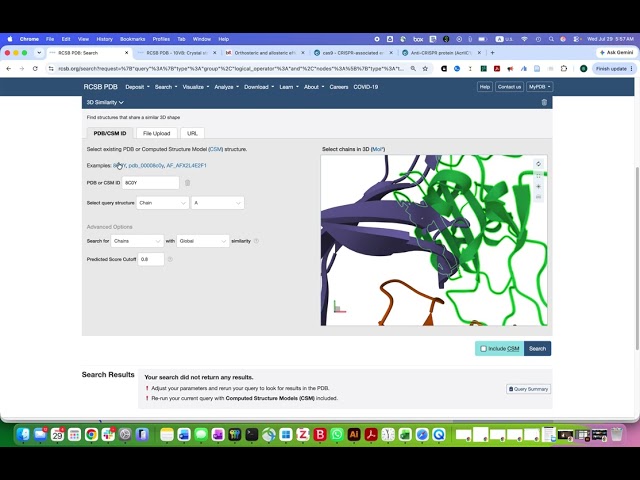Click the lowest Mol* viewer control icon
This screenshot has width=640, height=480.
(x=538, y=198)
